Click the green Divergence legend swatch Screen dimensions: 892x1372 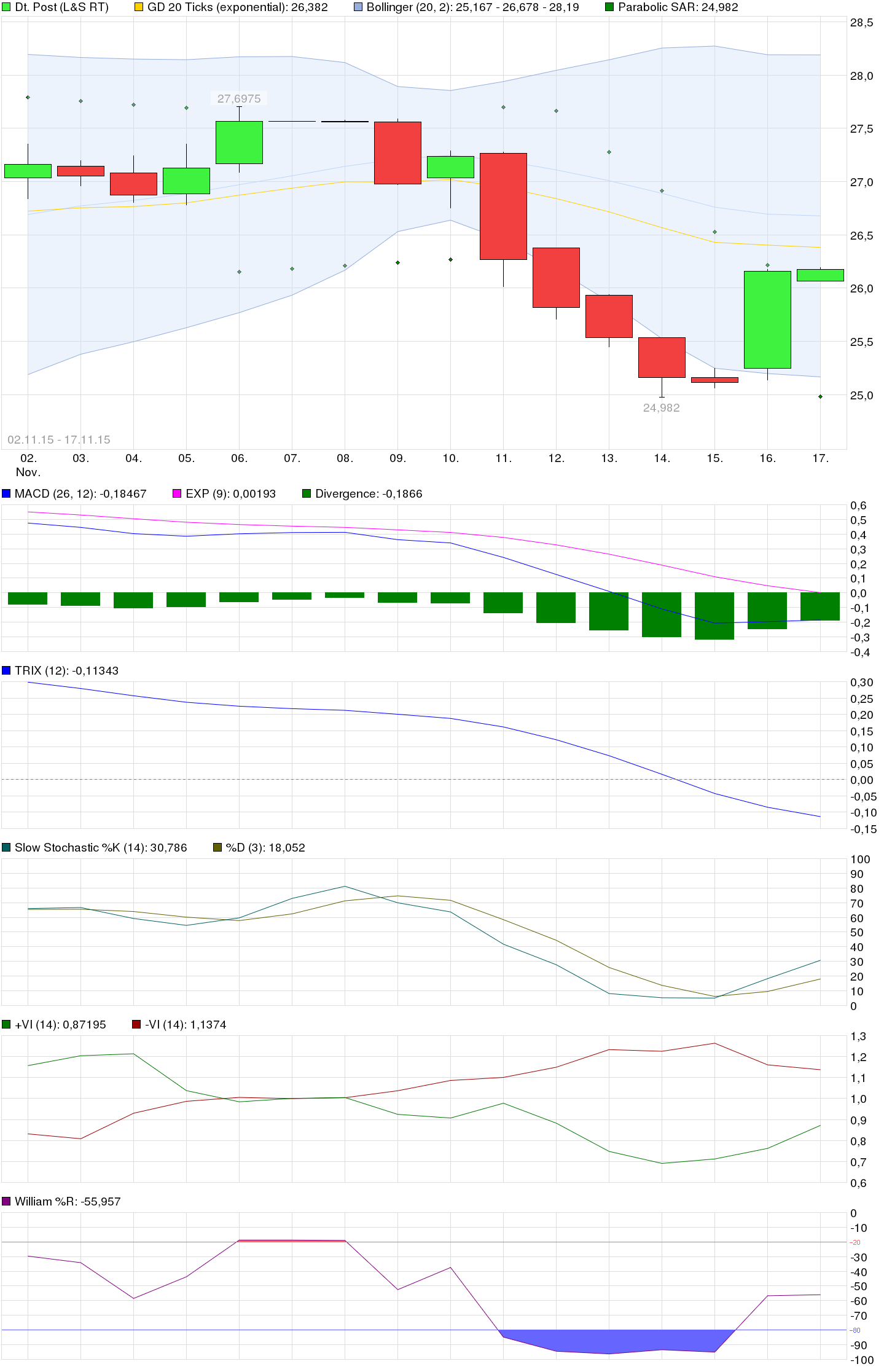307,493
